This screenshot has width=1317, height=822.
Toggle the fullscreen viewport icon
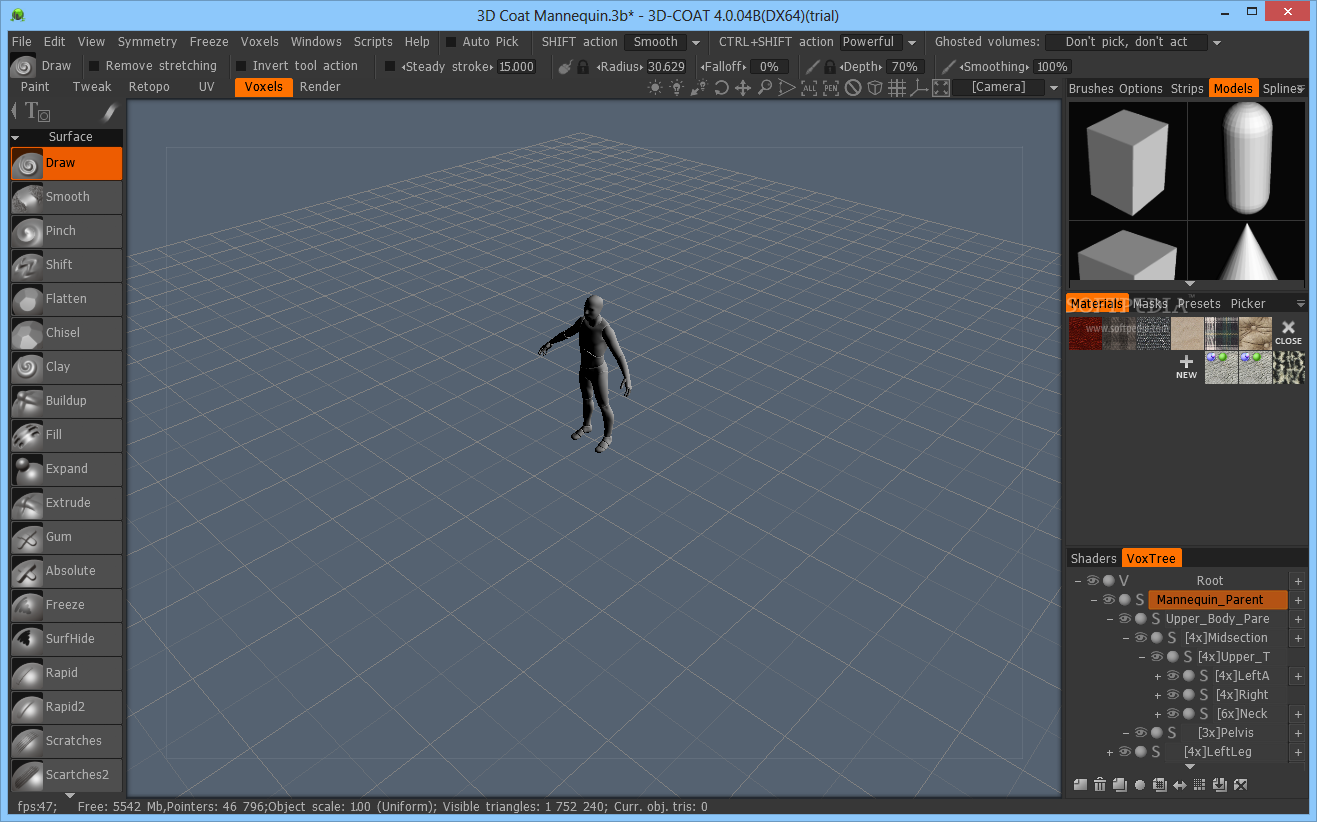(941, 88)
